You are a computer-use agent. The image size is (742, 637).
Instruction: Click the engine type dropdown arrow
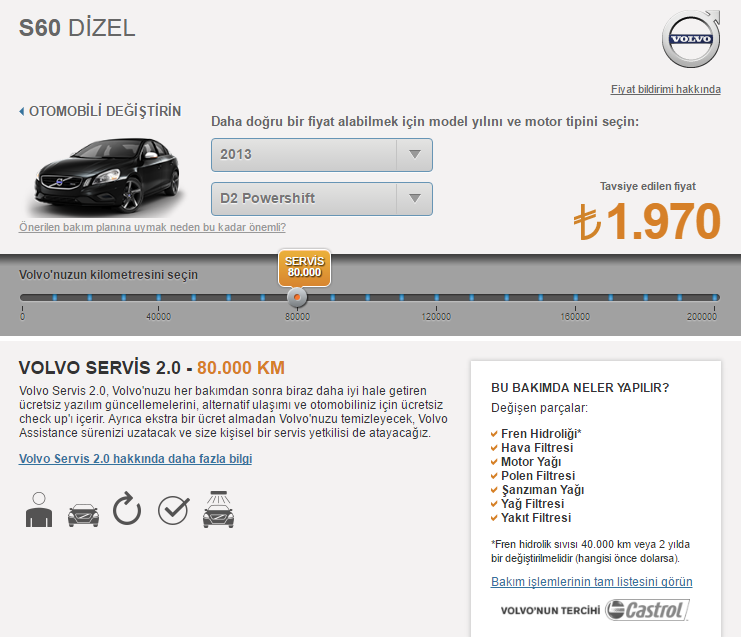(415, 199)
